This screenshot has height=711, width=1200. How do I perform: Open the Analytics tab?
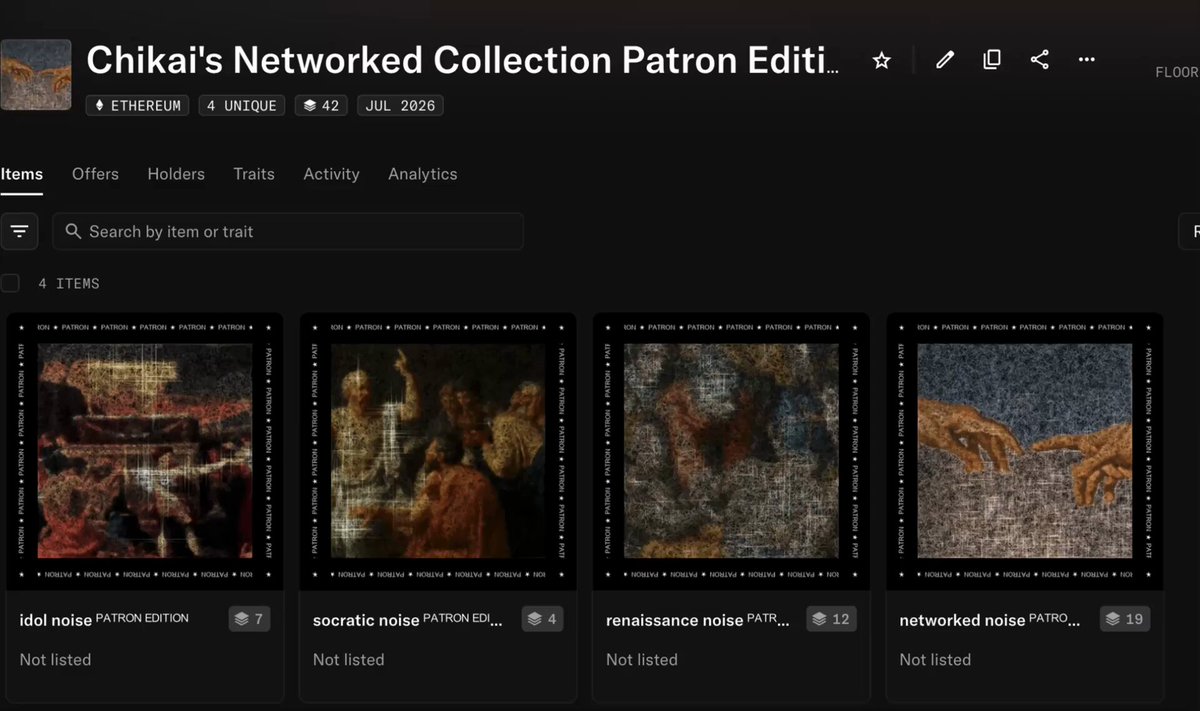423,174
